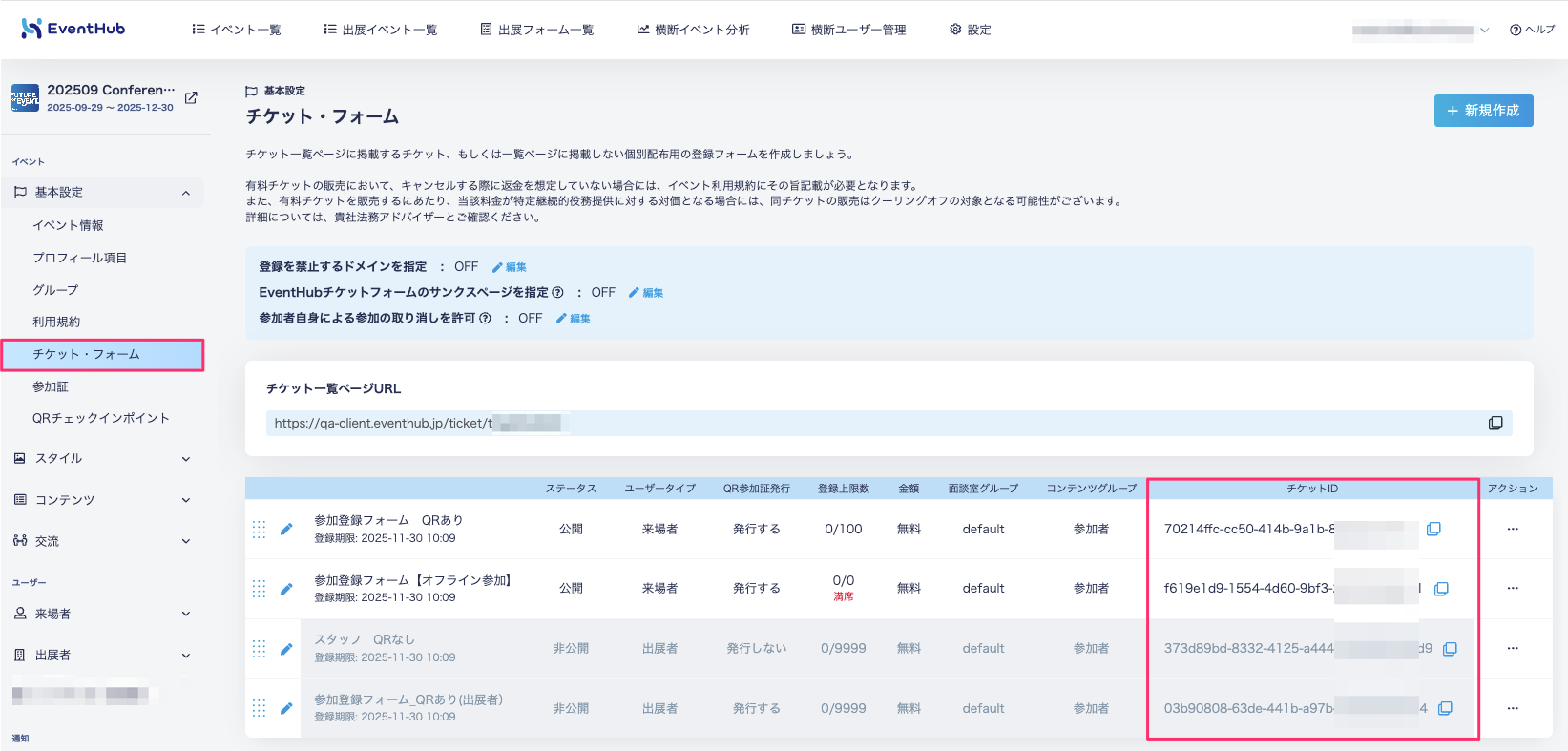The height and width of the screenshot is (751, 1568).
Task: Open action menu for 【オフライン参加】 row
Action: click(x=1513, y=589)
